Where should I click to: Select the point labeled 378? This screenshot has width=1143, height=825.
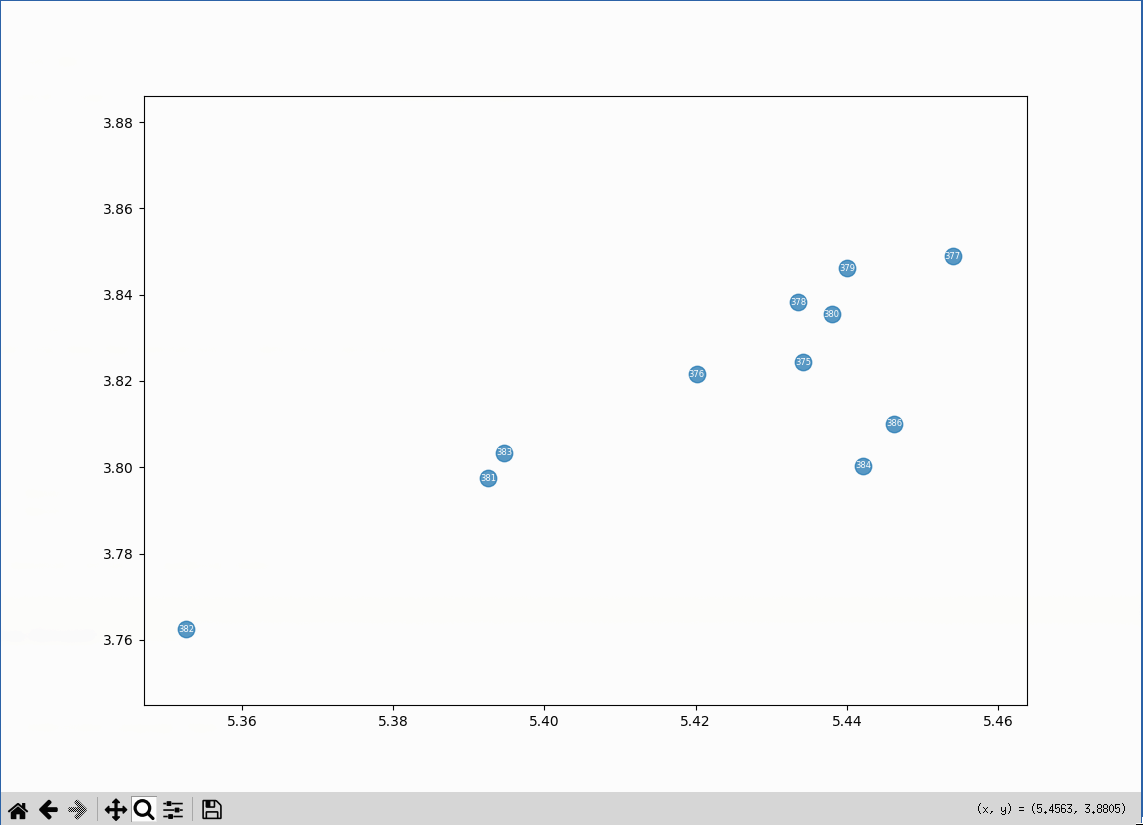[798, 302]
